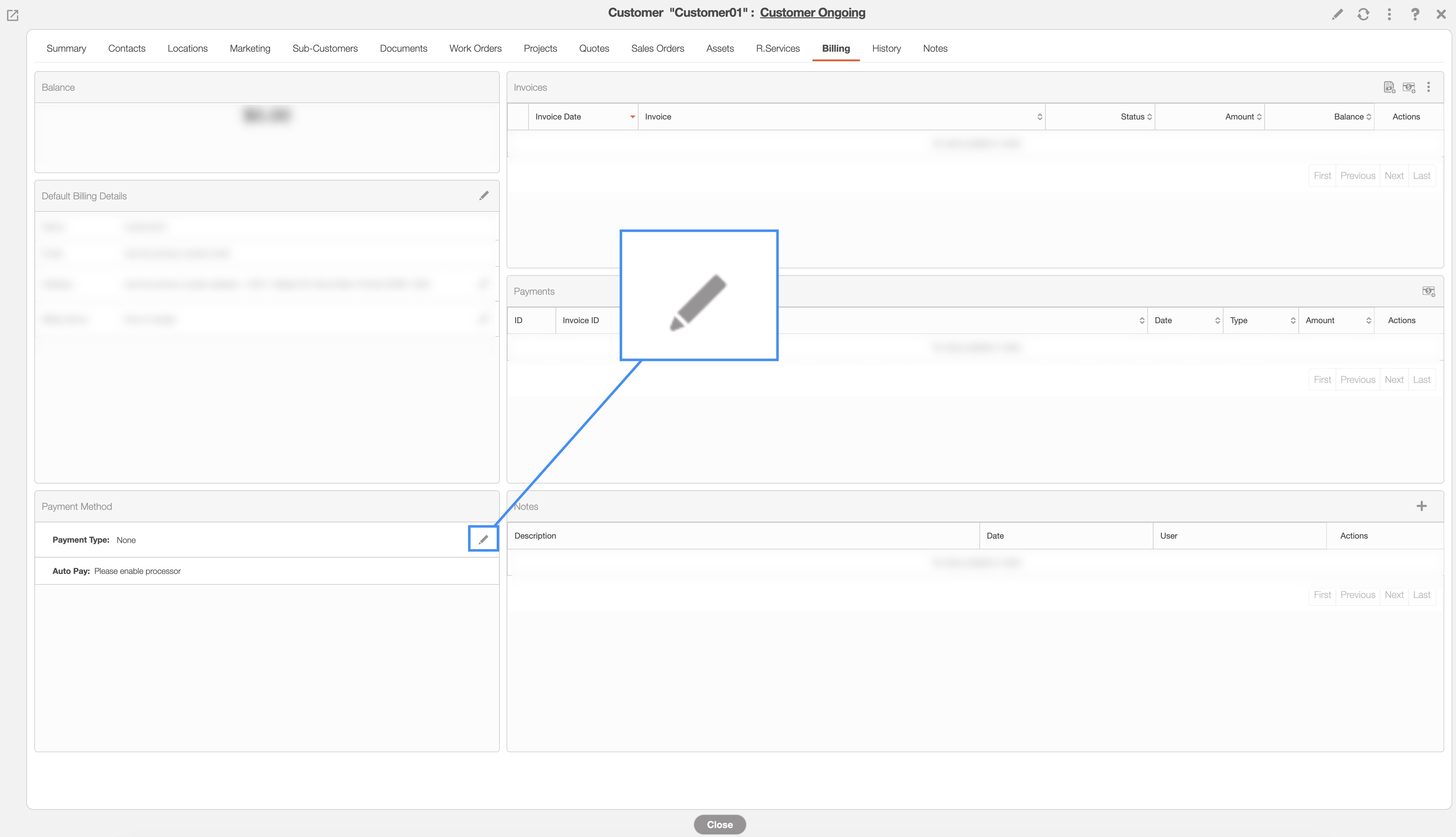This screenshot has height=837, width=1456.
Task: Switch to the Work Orders tab
Action: coord(475,49)
